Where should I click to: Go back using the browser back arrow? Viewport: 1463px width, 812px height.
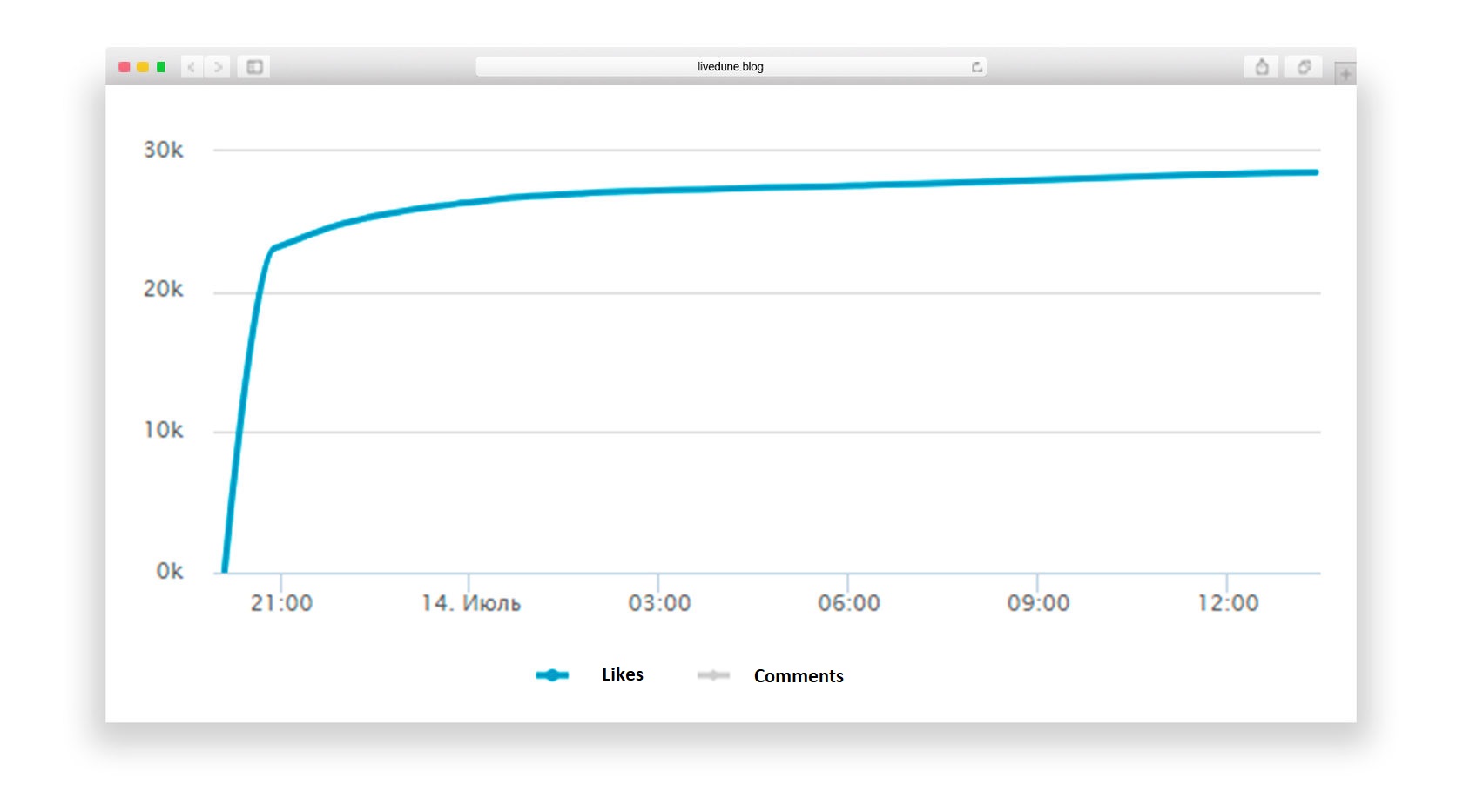coord(192,67)
